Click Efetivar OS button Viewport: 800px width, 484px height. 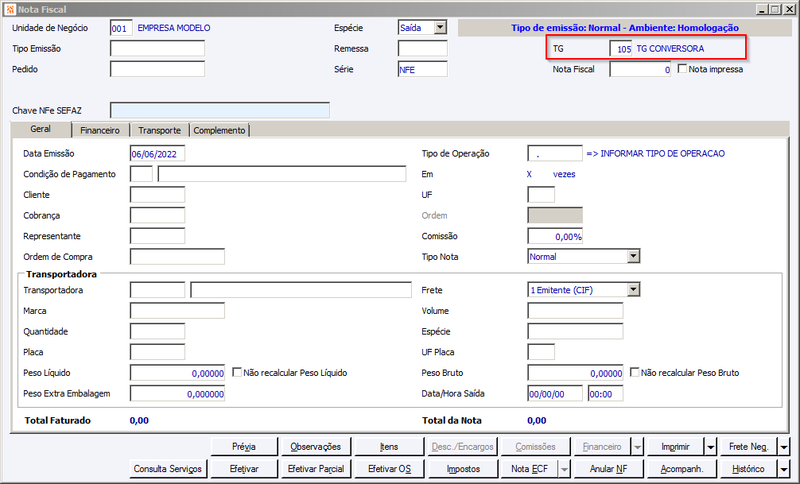tap(389, 469)
